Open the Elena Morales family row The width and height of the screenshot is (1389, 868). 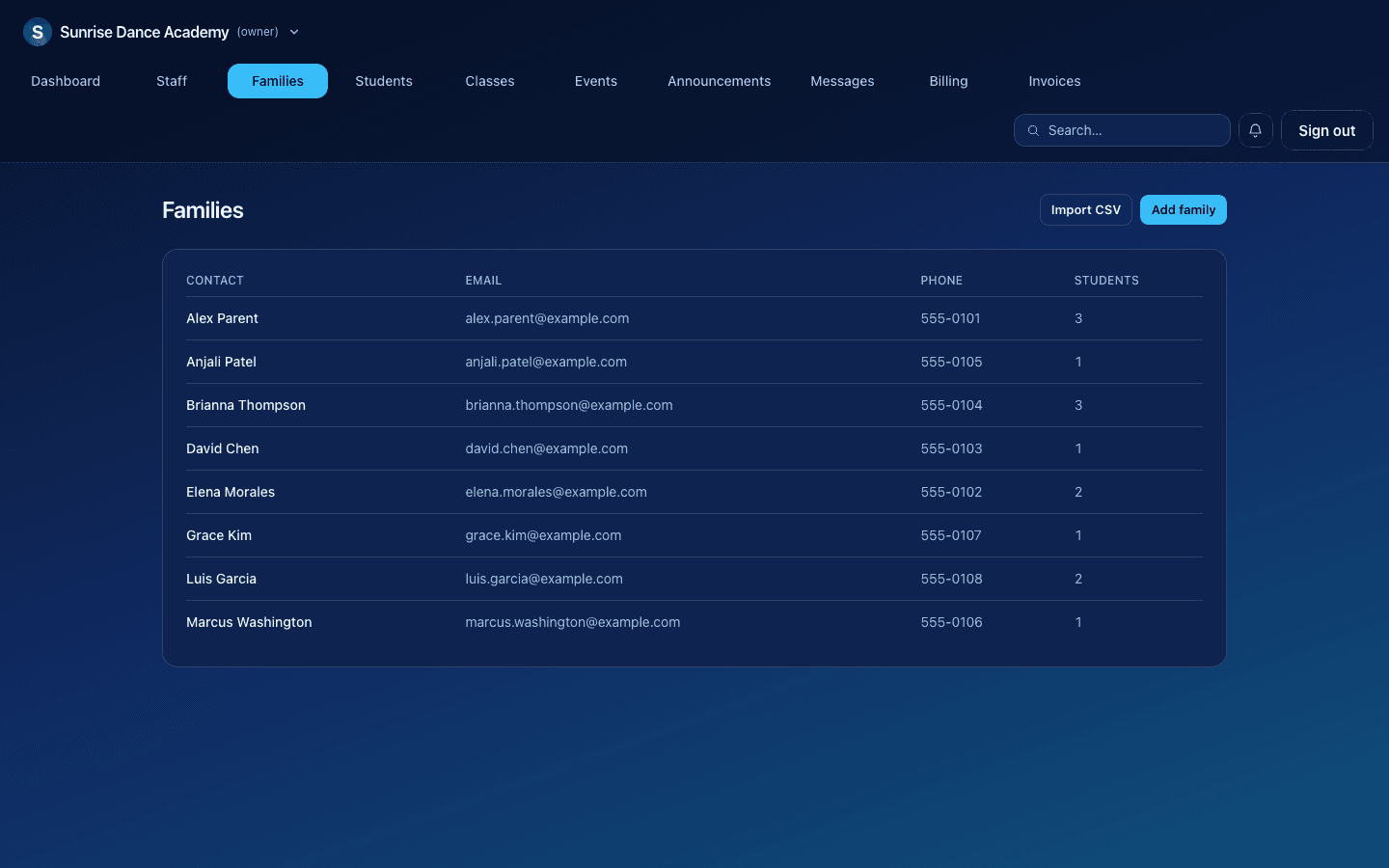coord(694,492)
